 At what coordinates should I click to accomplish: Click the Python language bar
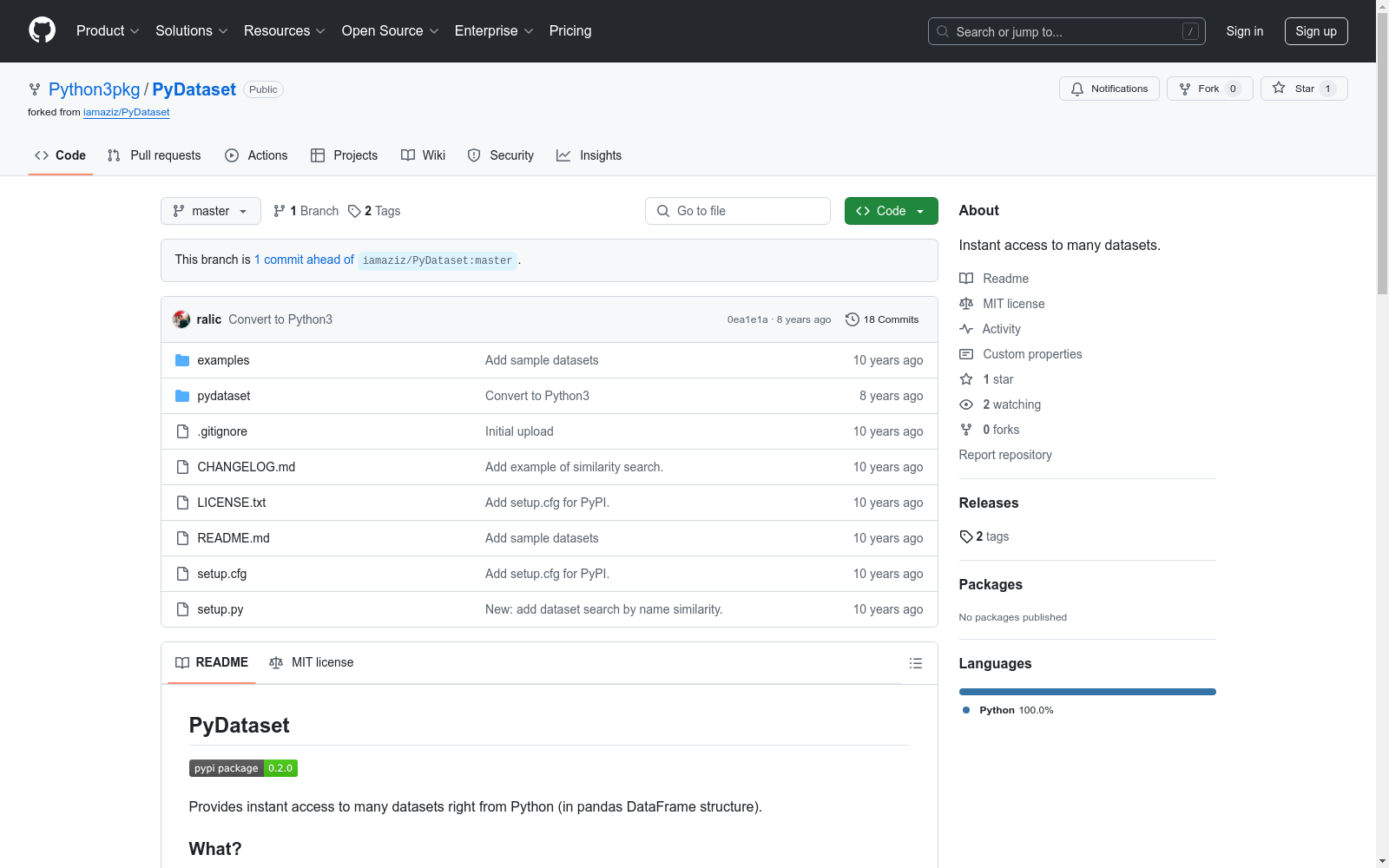(1088, 692)
